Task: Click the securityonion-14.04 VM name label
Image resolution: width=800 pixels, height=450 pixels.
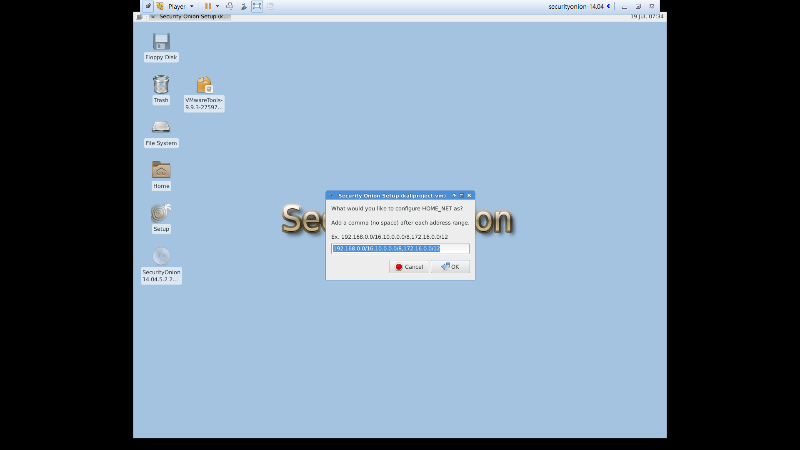Action: coord(576,7)
